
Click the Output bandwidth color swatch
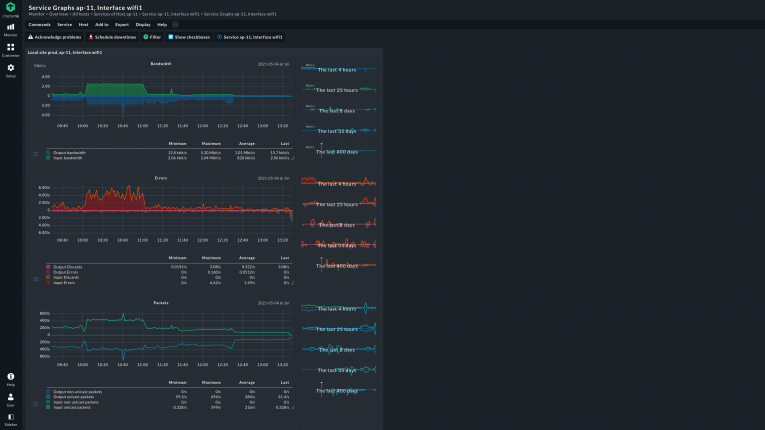tap(47, 152)
